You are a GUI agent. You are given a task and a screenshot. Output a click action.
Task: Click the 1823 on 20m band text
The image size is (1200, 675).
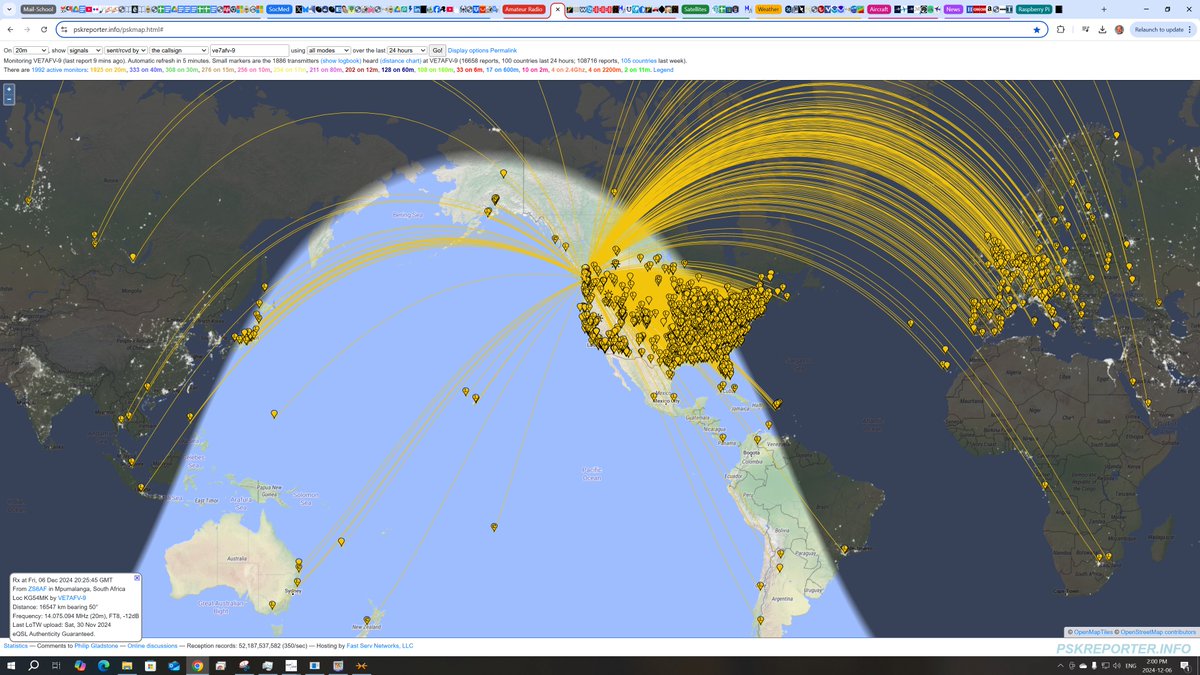(108, 70)
